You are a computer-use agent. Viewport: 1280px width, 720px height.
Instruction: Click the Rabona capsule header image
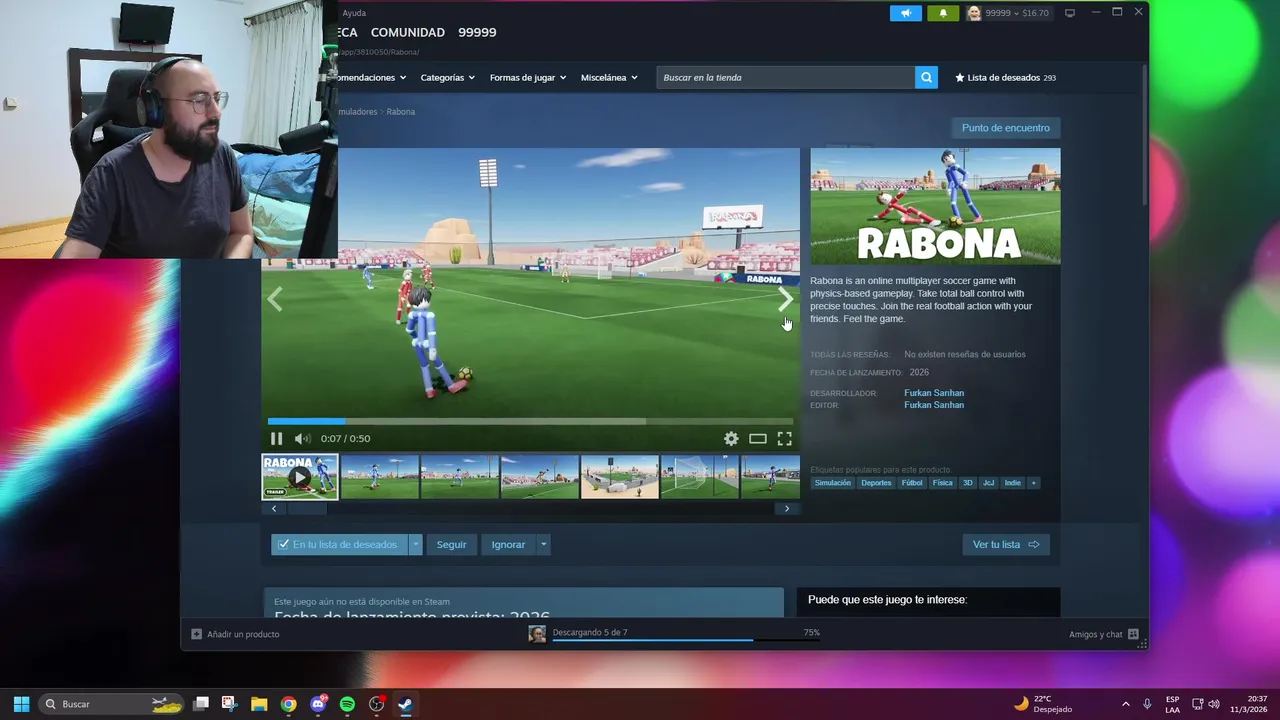[x=935, y=206]
